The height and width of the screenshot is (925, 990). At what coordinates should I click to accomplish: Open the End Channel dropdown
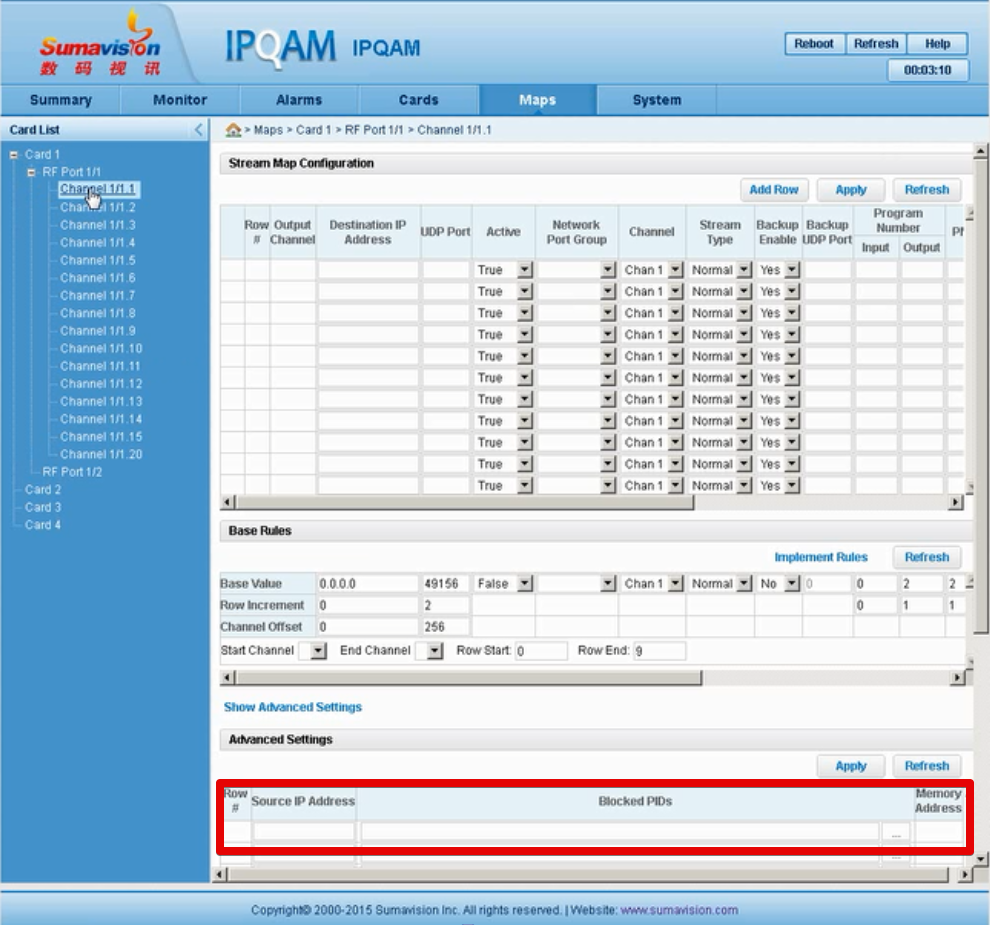(x=434, y=651)
